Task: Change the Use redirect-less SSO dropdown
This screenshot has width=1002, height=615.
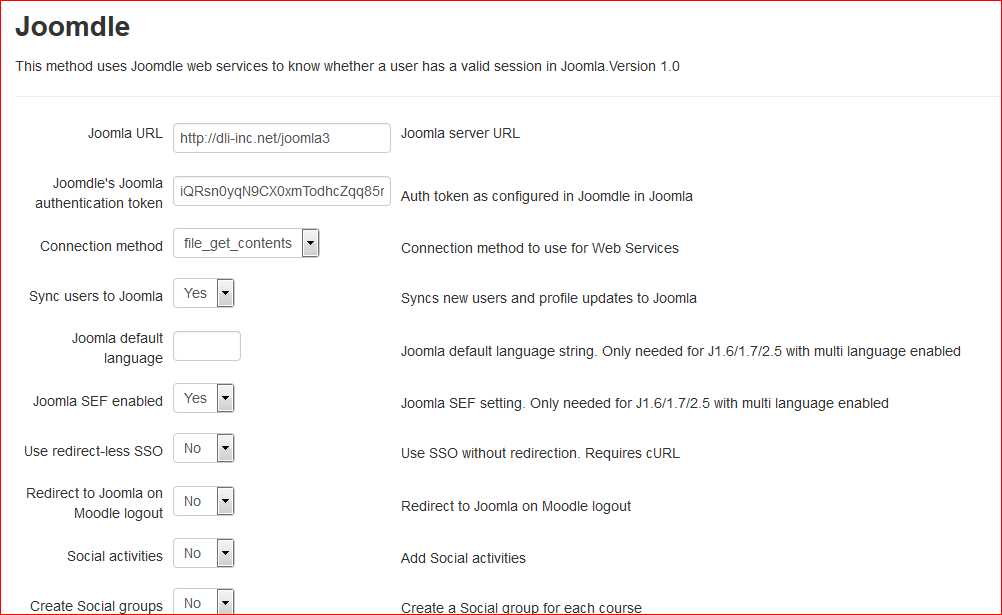Action: (204, 448)
